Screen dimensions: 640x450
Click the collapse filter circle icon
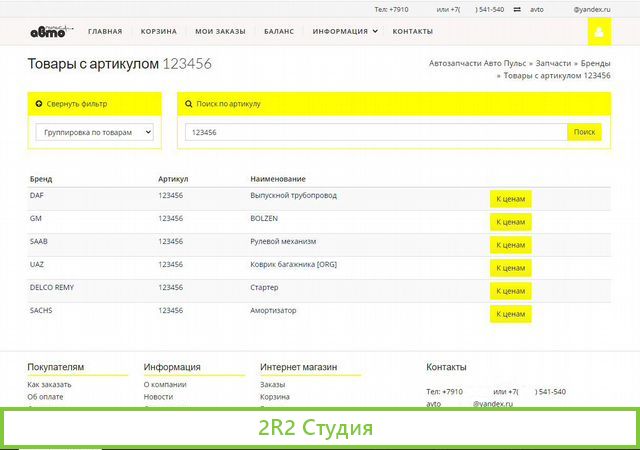pyautogui.click(x=39, y=103)
